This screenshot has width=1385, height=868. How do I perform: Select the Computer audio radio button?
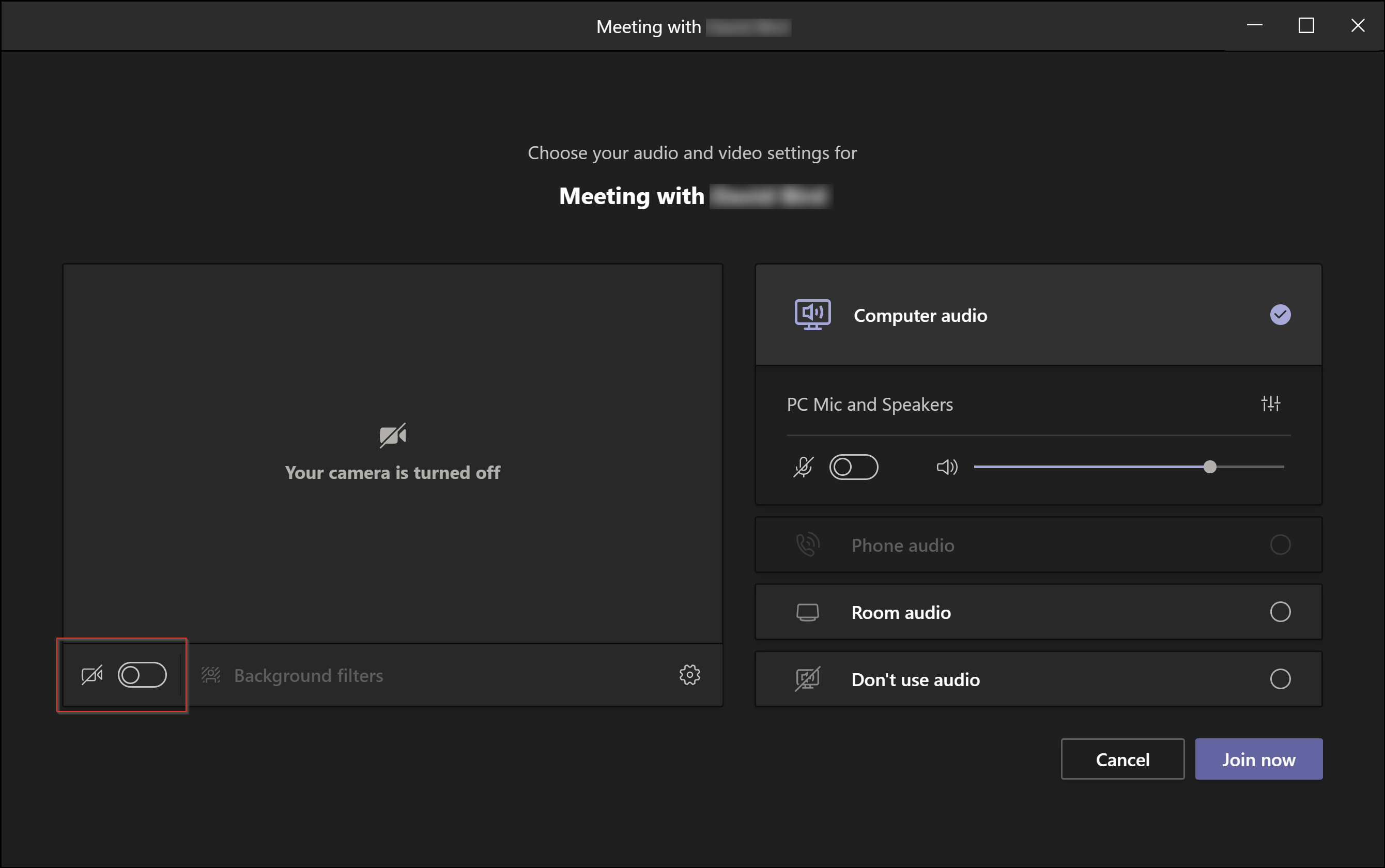tap(1281, 314)
